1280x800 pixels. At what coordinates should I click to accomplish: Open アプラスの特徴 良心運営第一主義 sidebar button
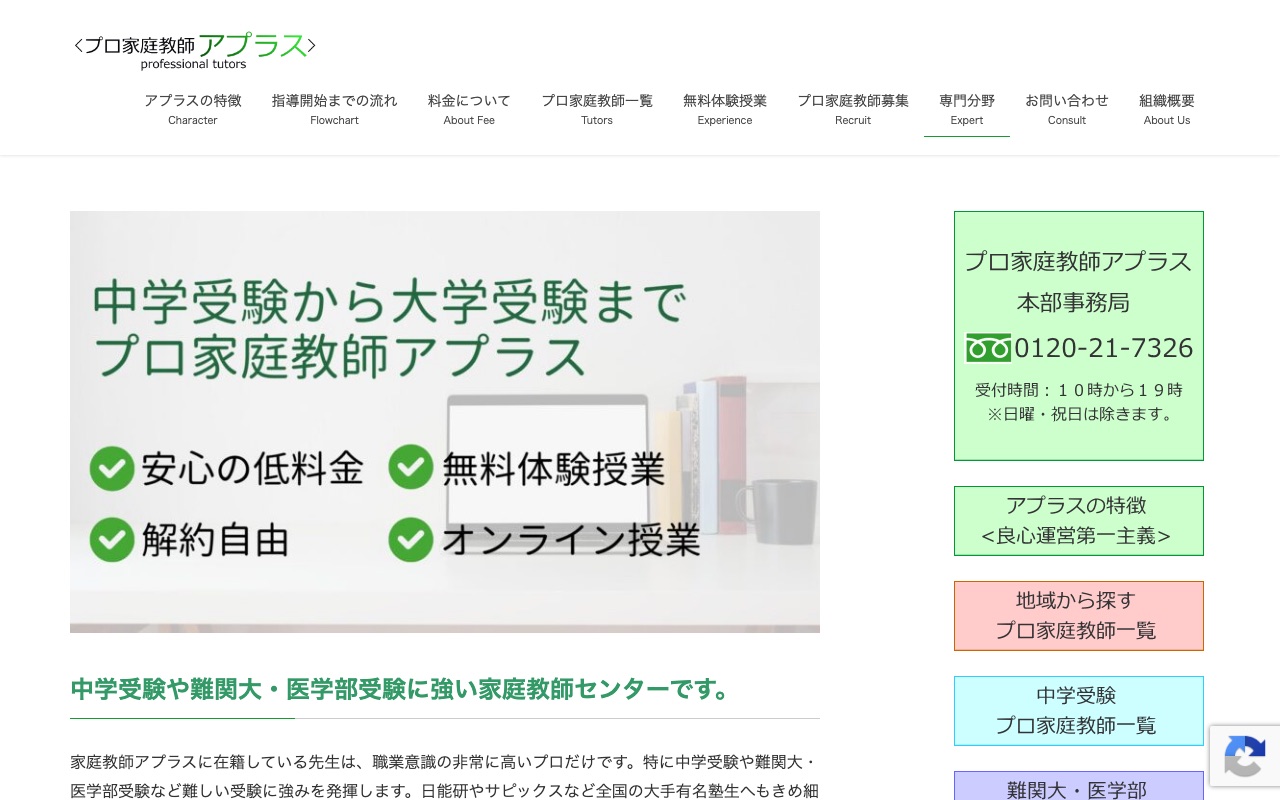1079,521
